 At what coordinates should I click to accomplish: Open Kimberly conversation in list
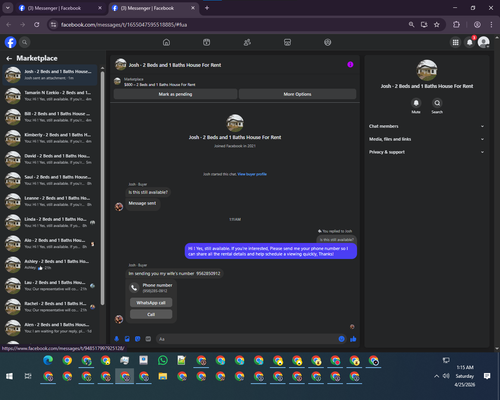point(50,138)
